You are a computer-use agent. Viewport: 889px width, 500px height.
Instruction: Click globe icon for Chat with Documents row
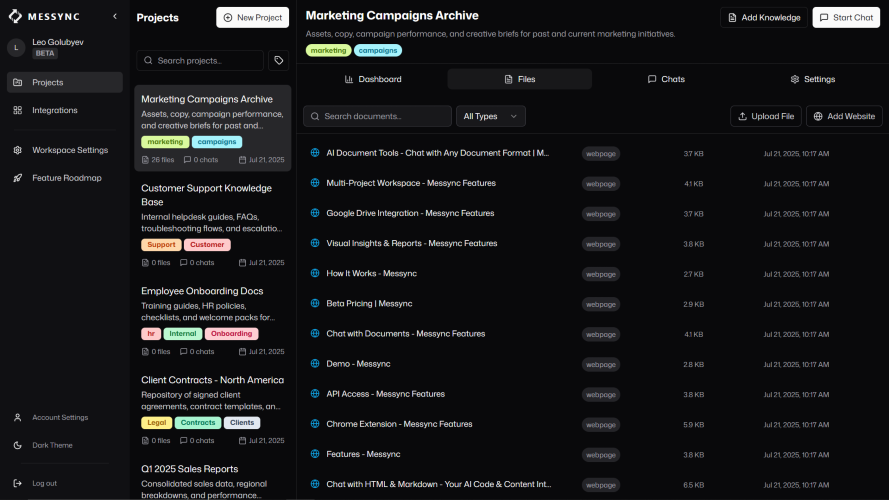tap(315, 334)
